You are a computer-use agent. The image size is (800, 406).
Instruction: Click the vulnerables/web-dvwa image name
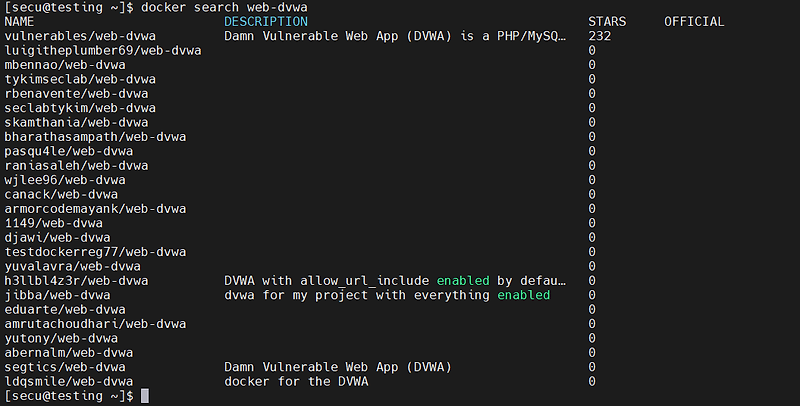80,36
